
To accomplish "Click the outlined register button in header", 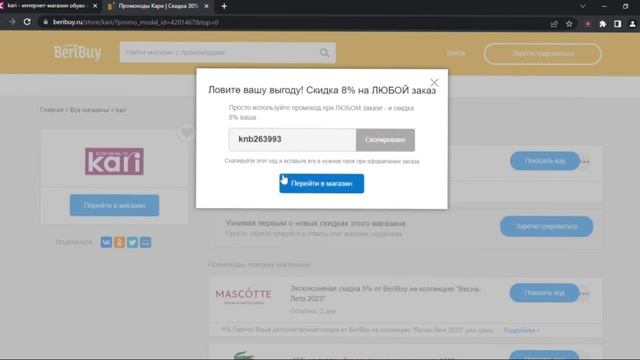I will (542, 53).
